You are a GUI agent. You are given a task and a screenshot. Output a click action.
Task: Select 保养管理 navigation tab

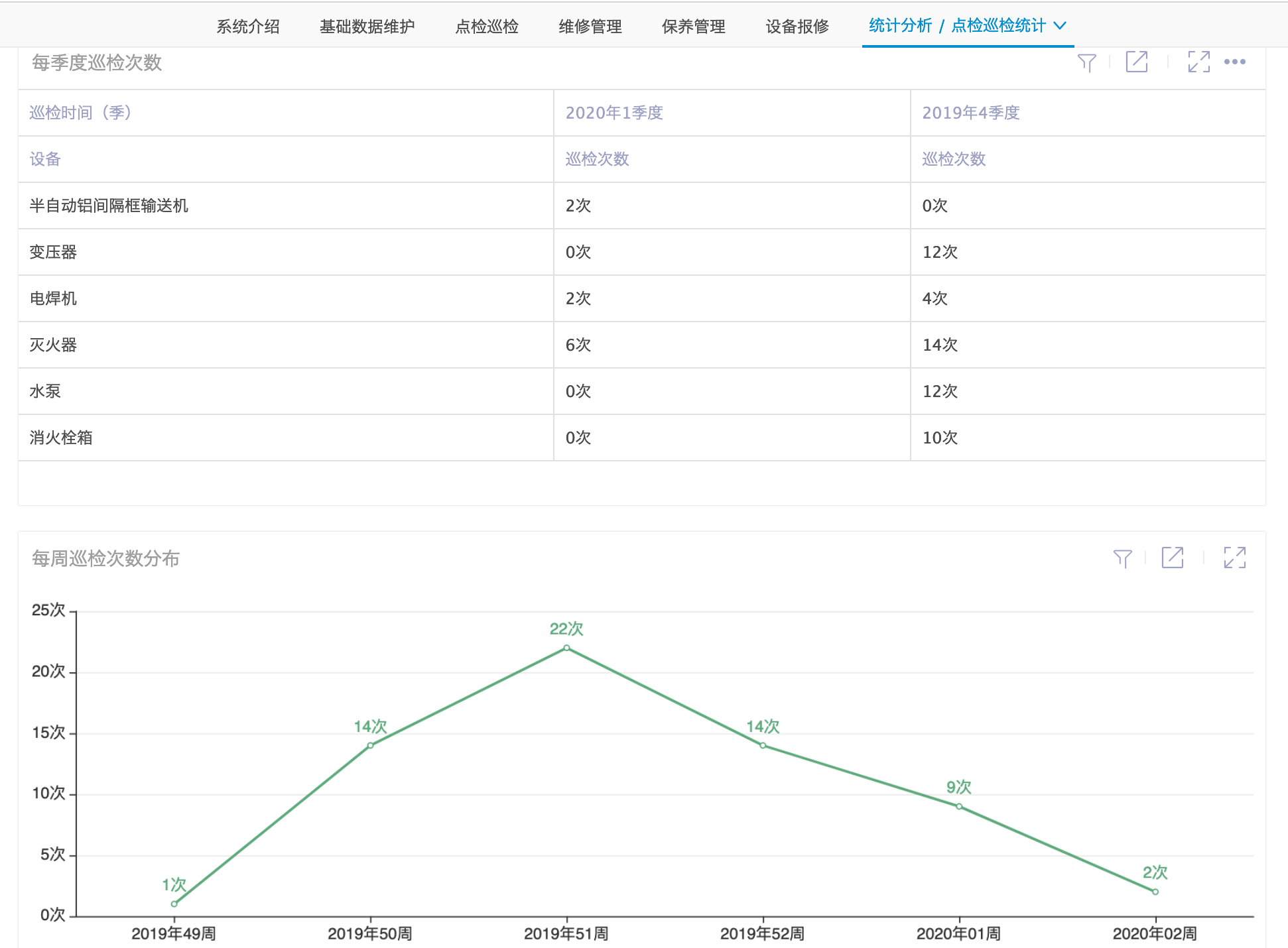693,27
